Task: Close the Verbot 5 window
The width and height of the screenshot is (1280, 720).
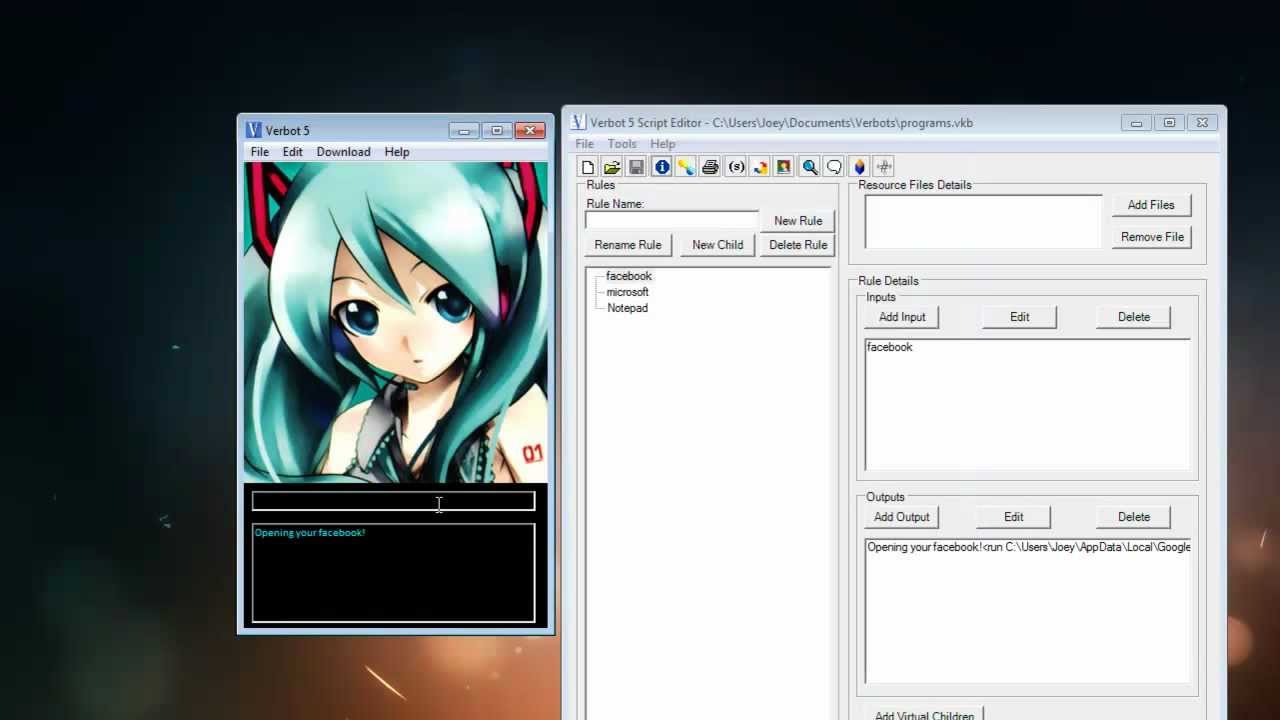Action: 530,130
